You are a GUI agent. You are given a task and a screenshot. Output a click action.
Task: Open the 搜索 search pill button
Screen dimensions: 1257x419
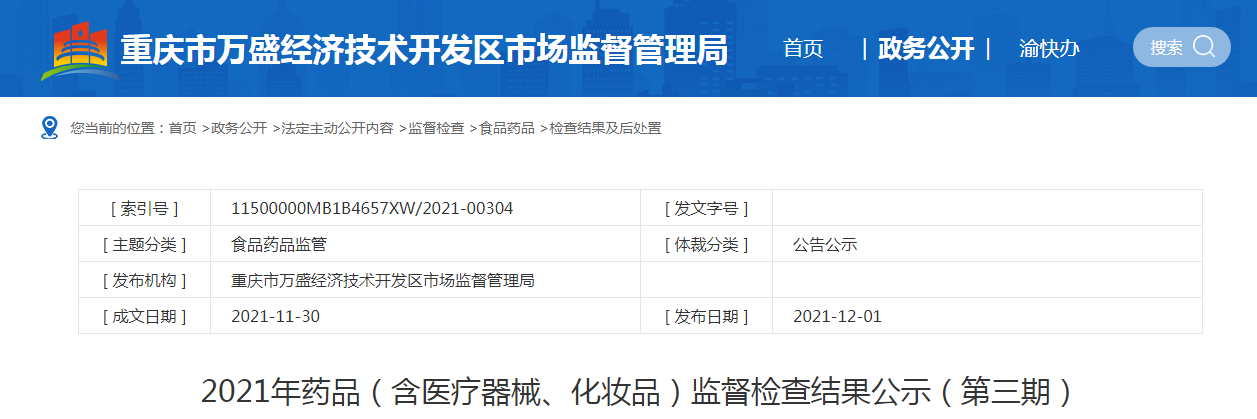coord(1181,47)
